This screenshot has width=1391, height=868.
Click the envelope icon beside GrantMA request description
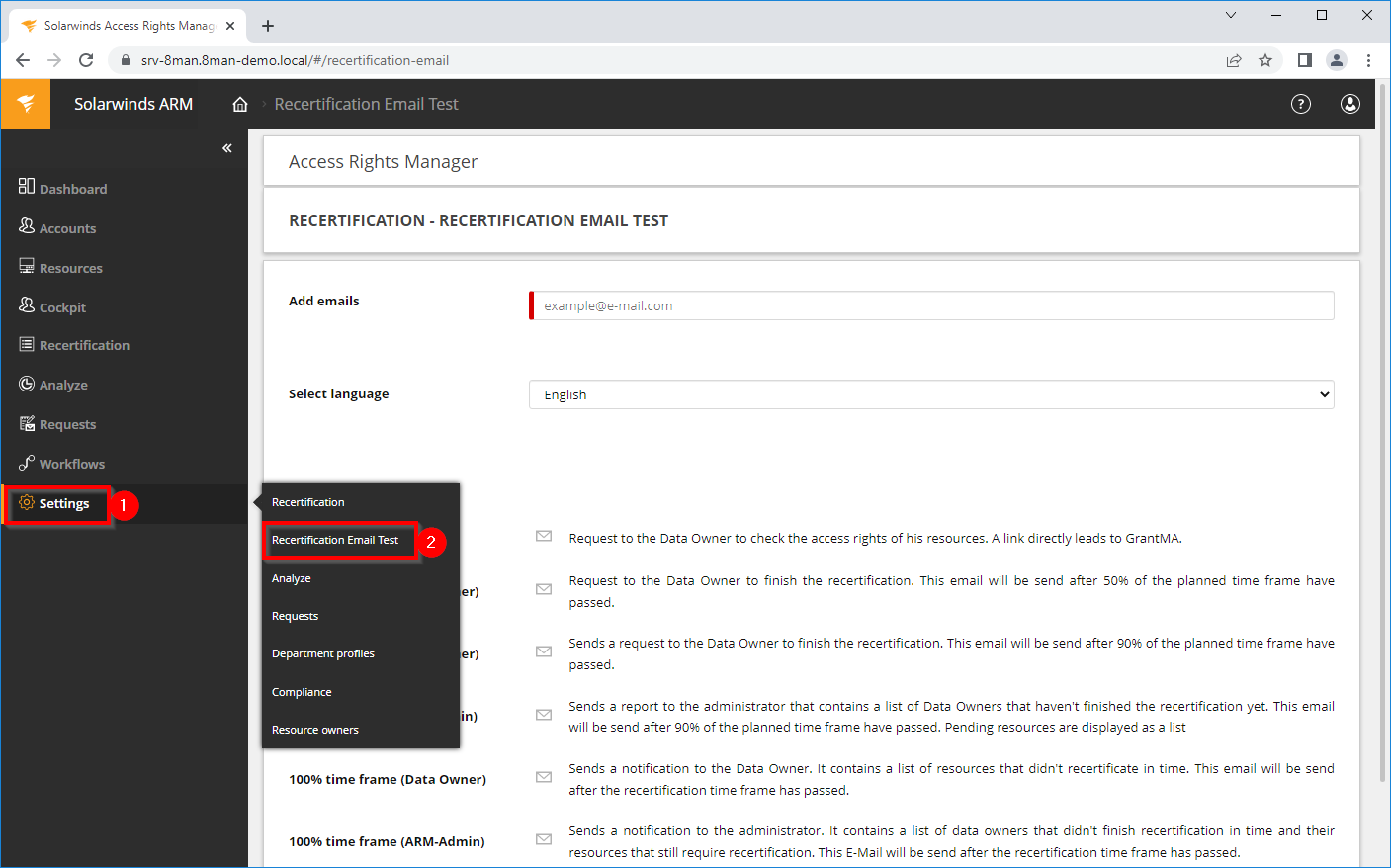(544, 537)
